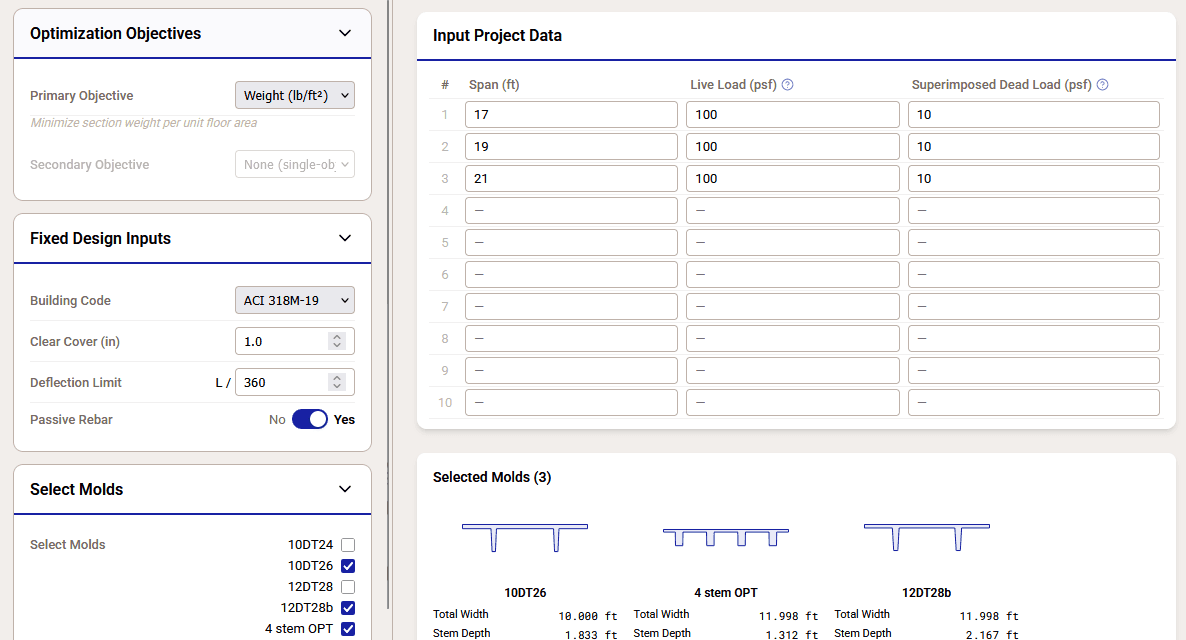Image resolution: width=1186 pixels, height=640 pixels.
Task: Collapse the Fixed Design Inputs section
Action: [344, 238]
